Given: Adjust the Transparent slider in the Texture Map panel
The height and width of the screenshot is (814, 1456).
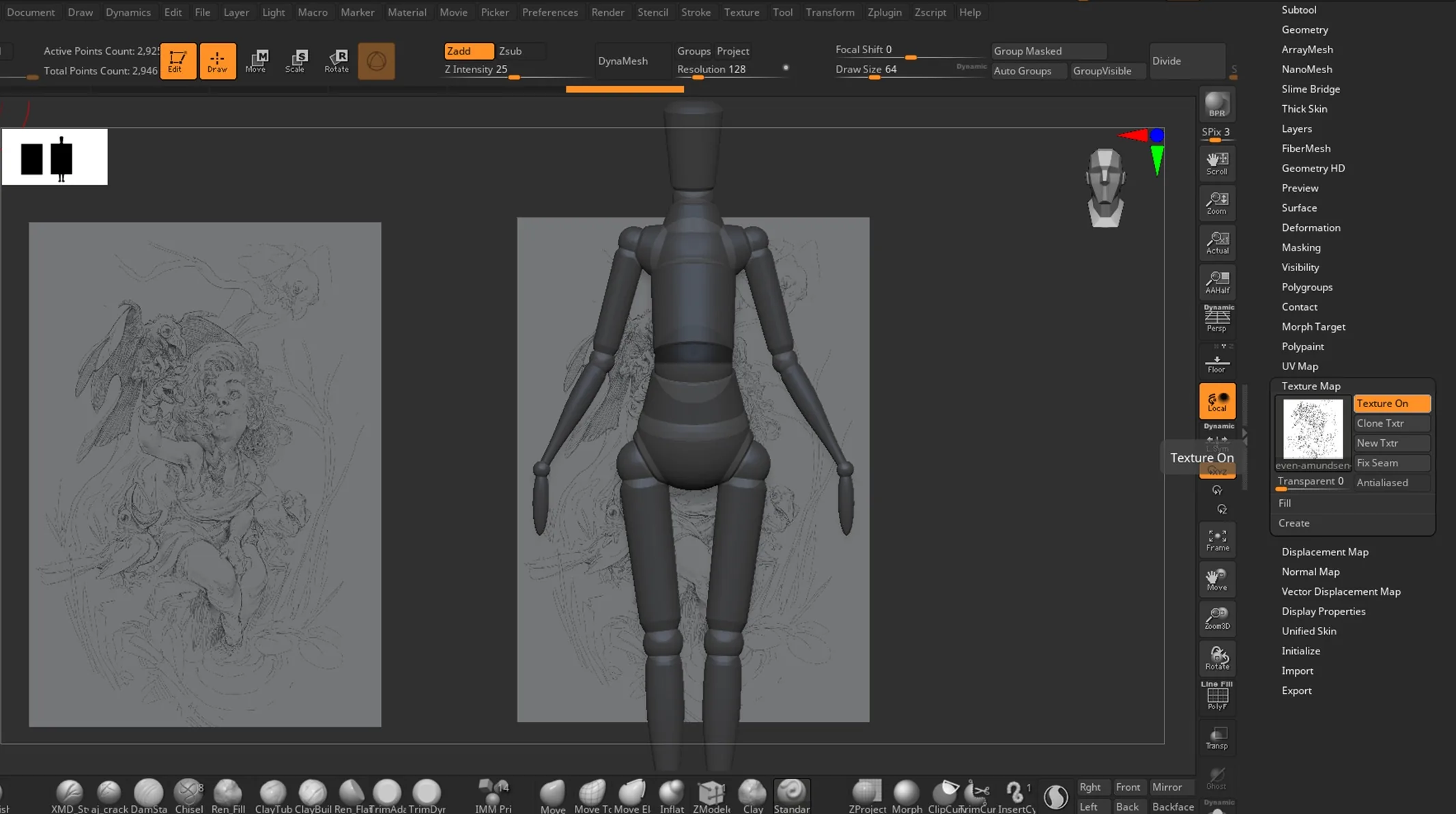Looking at the screenshot, I should tap(1313, 482).
